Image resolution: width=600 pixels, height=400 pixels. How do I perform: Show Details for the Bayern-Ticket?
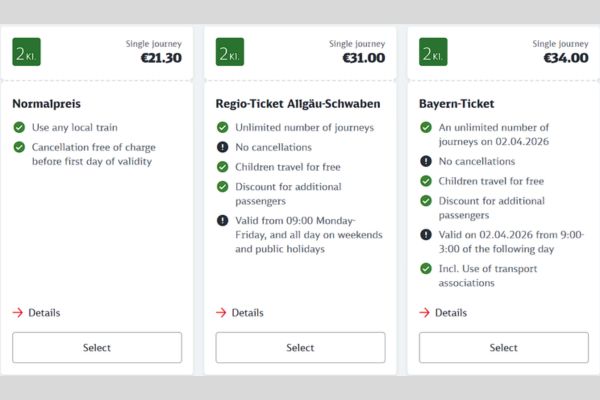(x=443, y=313)
